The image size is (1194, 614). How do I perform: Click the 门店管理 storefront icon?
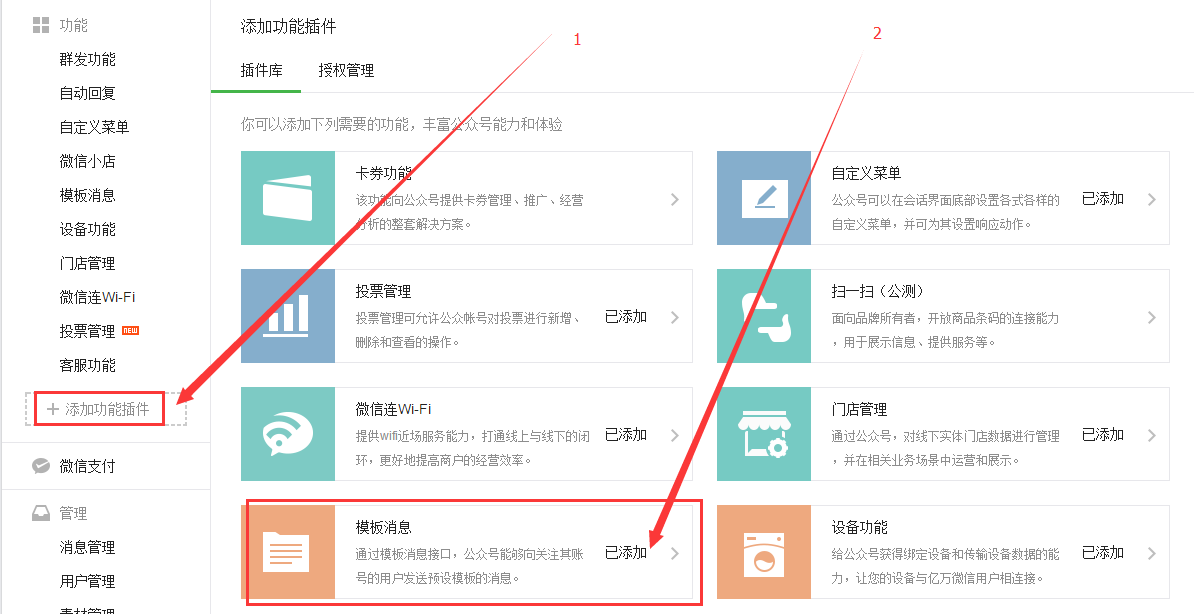[764, 434]
